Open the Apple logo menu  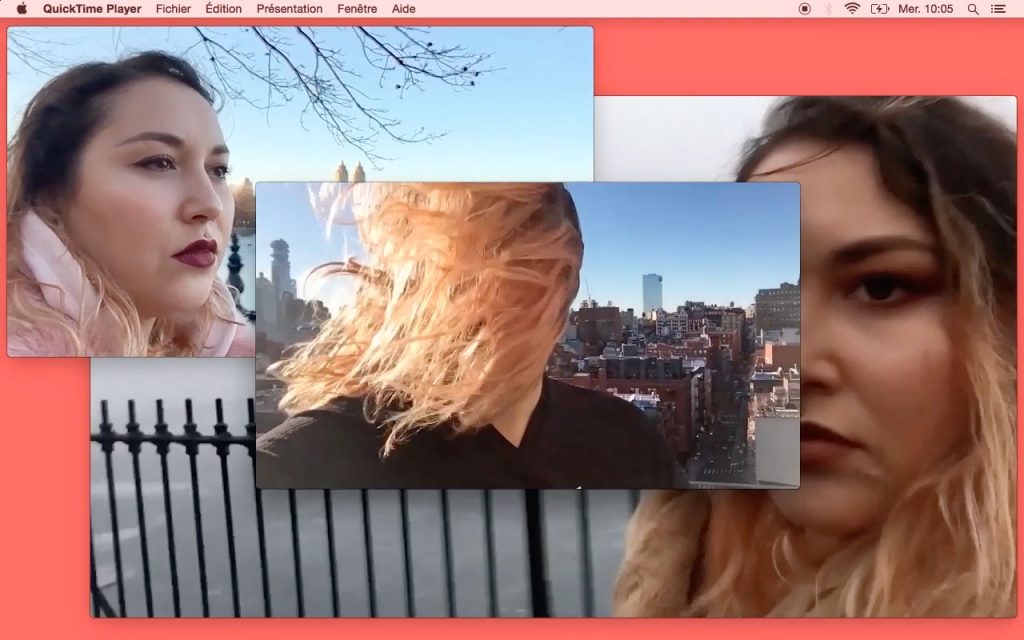point(21,9)
